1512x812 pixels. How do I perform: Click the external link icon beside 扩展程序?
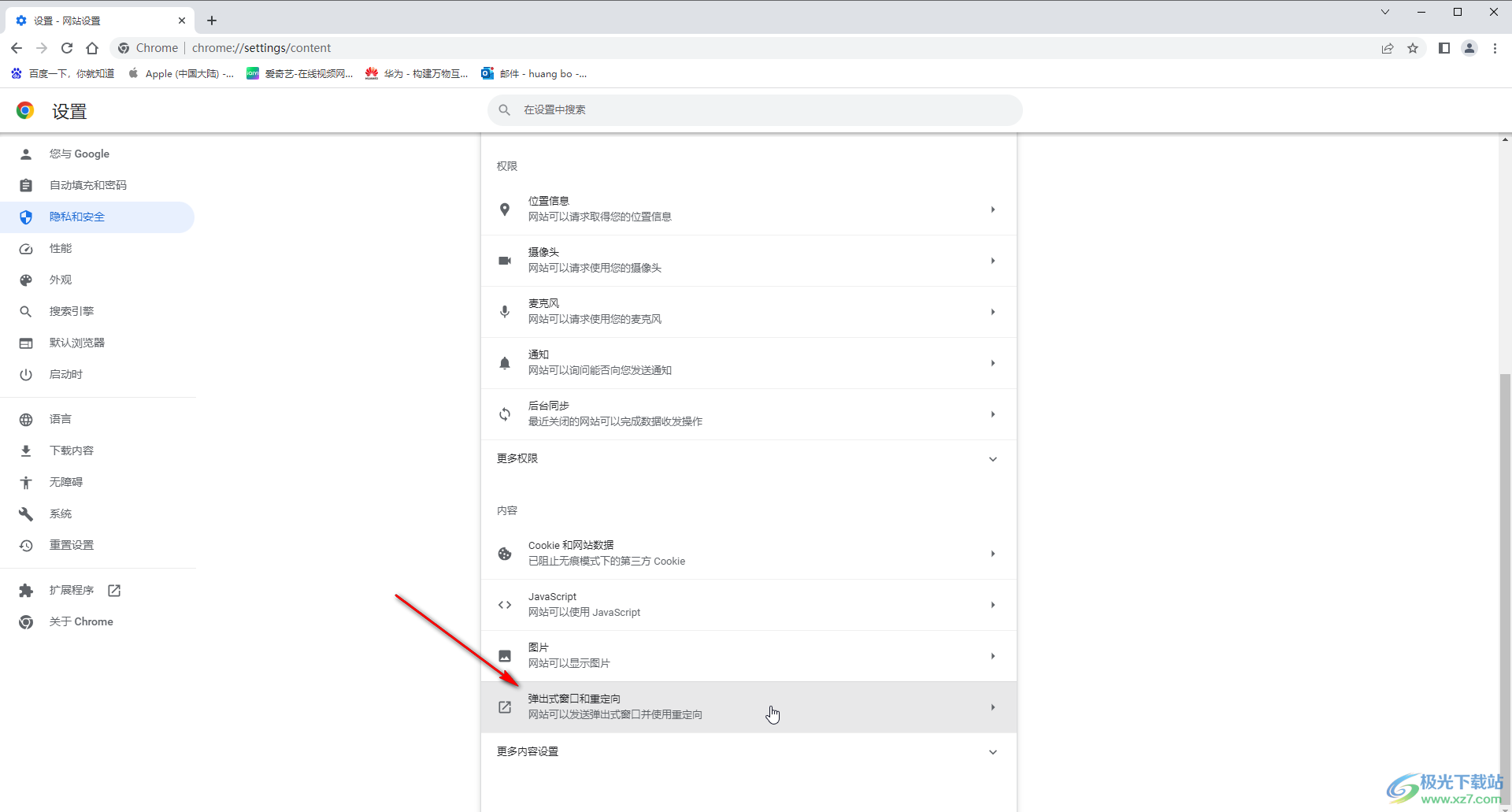[114, 591]
